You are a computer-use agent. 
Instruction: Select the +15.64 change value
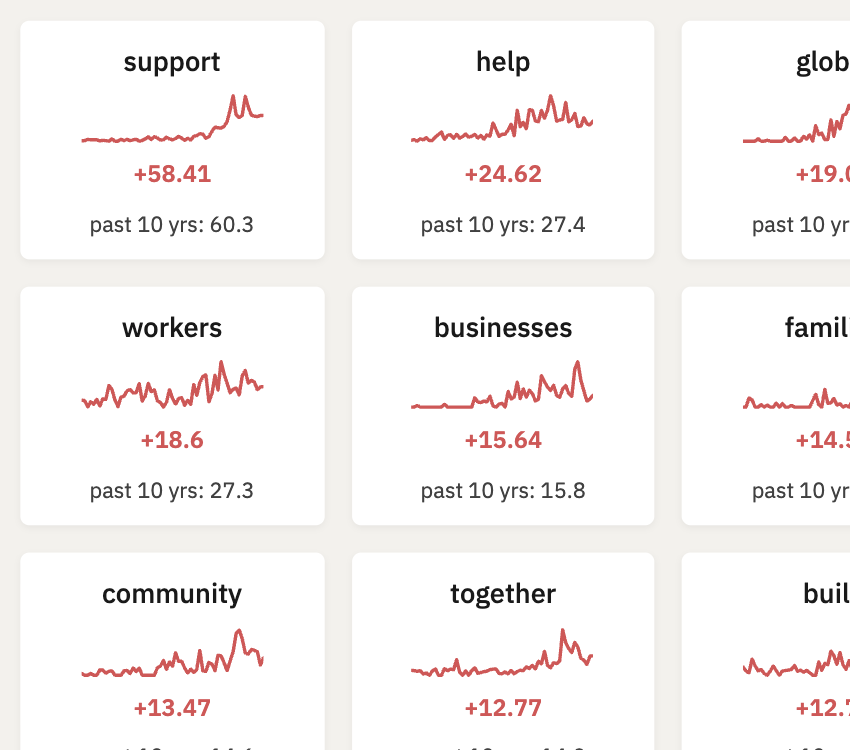503,440
